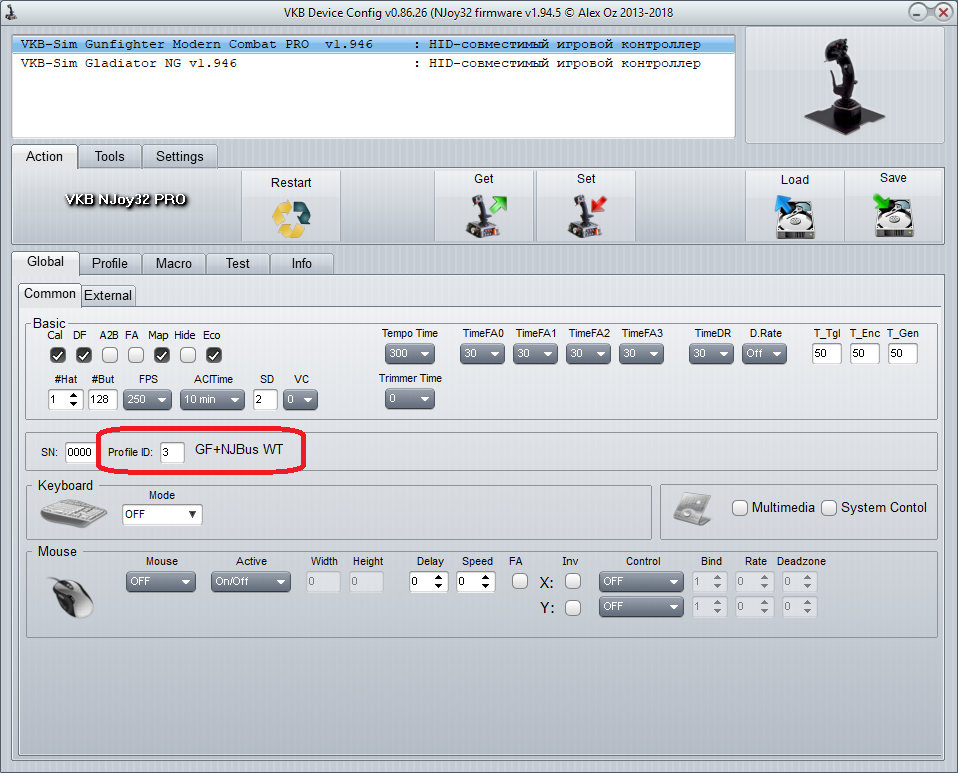958x773 pixels.
Task: Enable the Hide checkbox
Action: coord(188,354)
